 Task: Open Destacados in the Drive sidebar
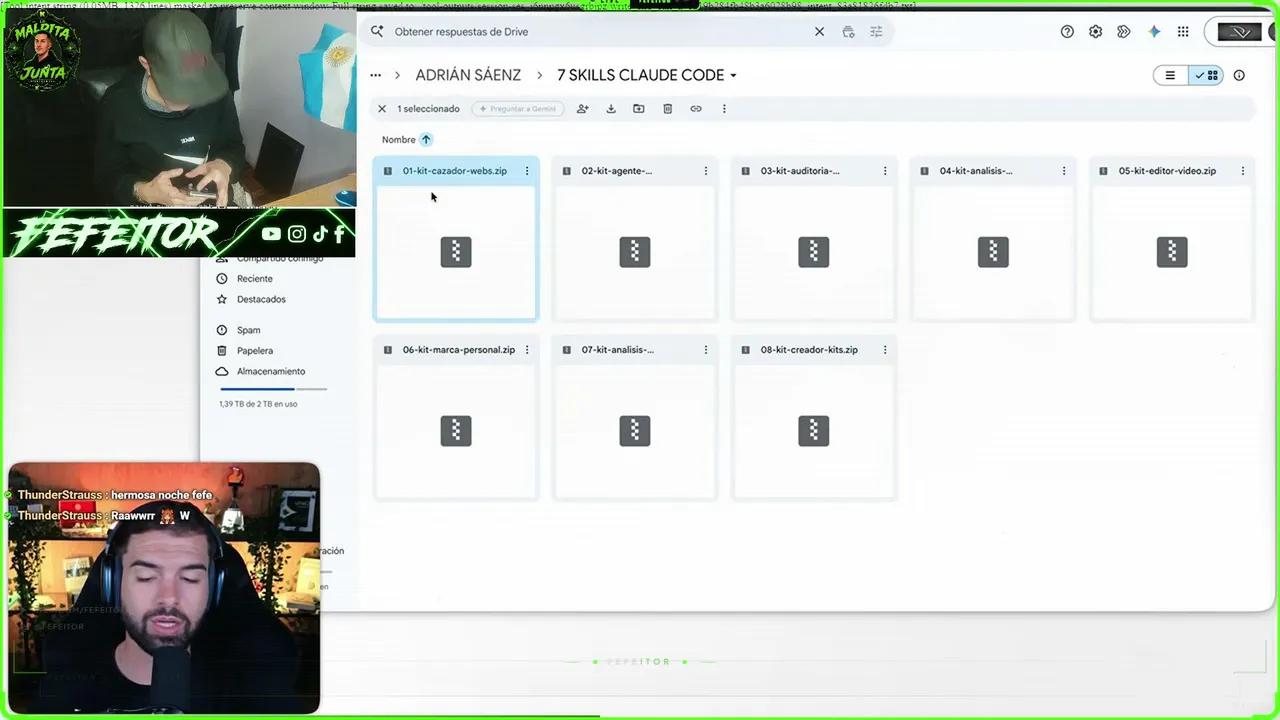pos(261,300)
